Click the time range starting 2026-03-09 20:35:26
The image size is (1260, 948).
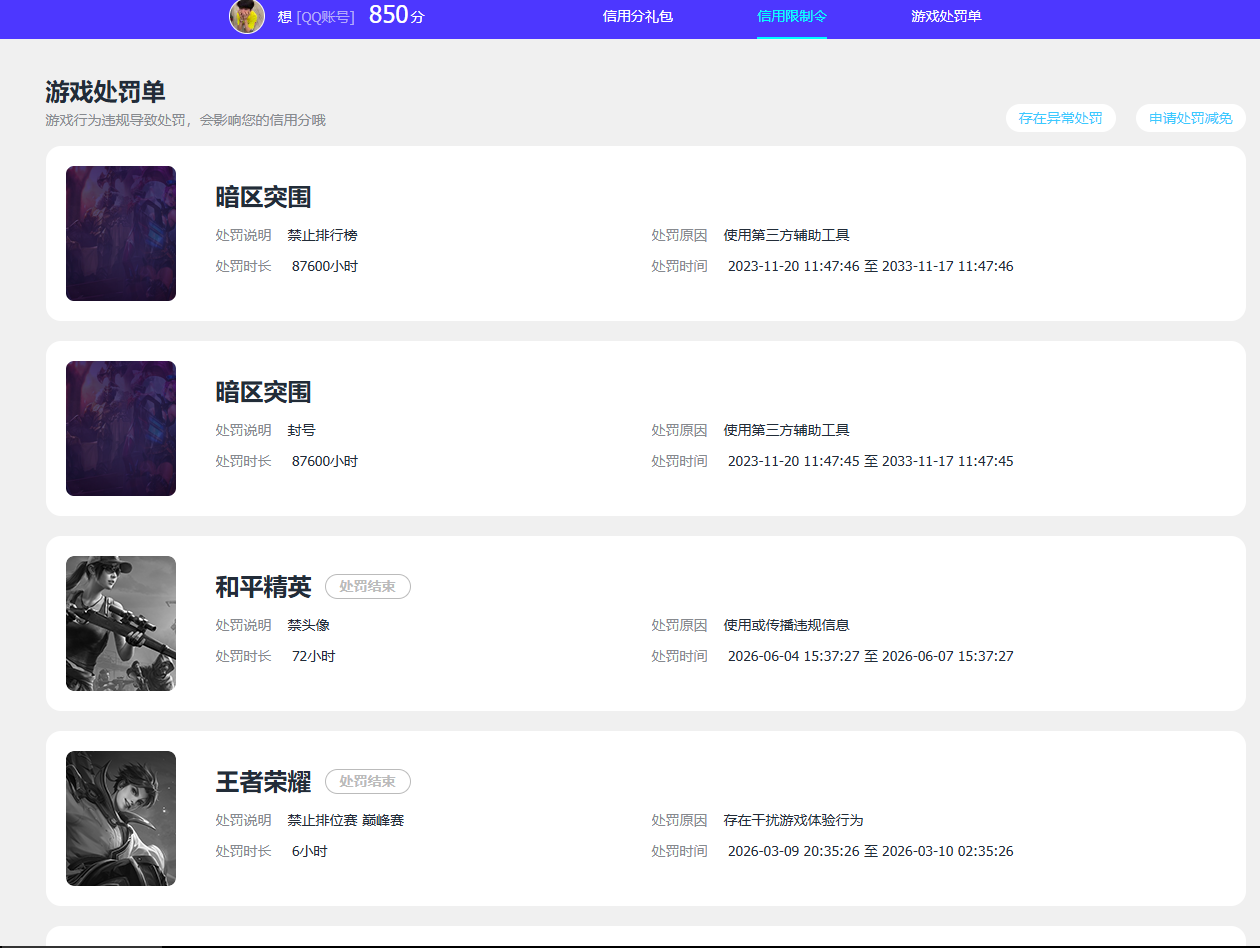point(870,852)
